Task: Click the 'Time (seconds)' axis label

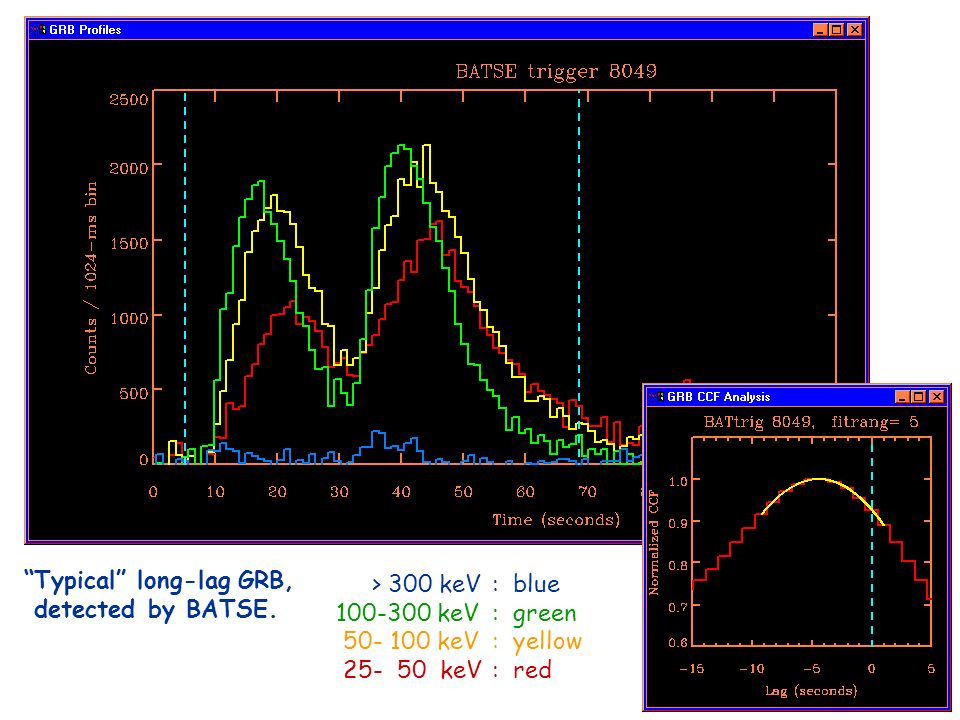Action: [556, 520]
